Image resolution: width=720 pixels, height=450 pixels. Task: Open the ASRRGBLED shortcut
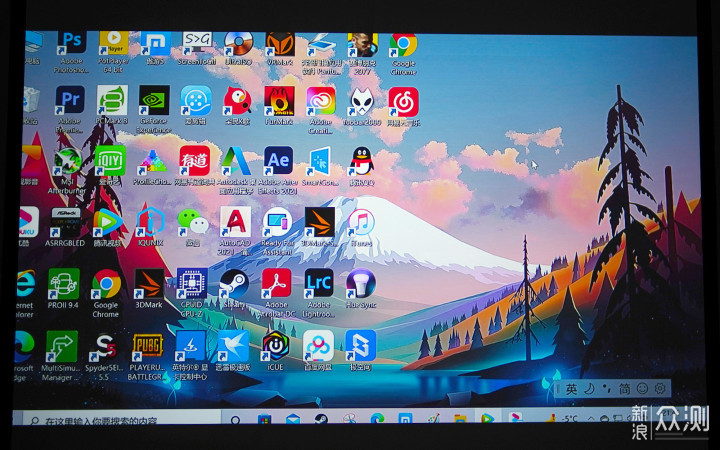coord(66,223)
